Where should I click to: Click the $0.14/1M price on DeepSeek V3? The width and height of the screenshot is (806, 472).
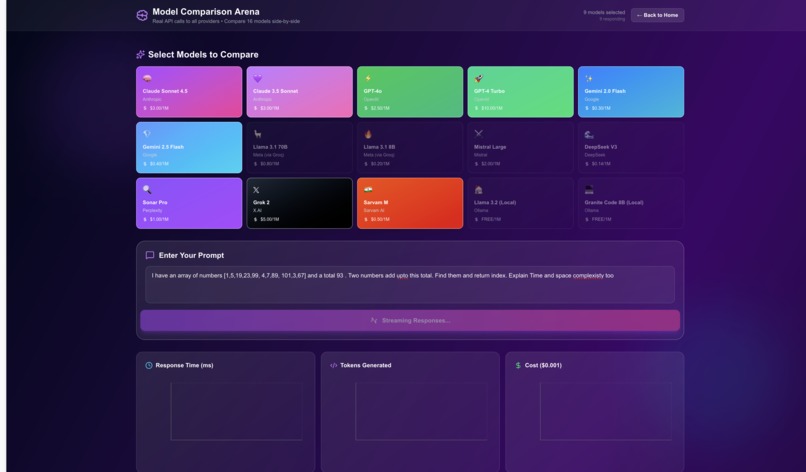pyautogui.click(x=601, y=164)
